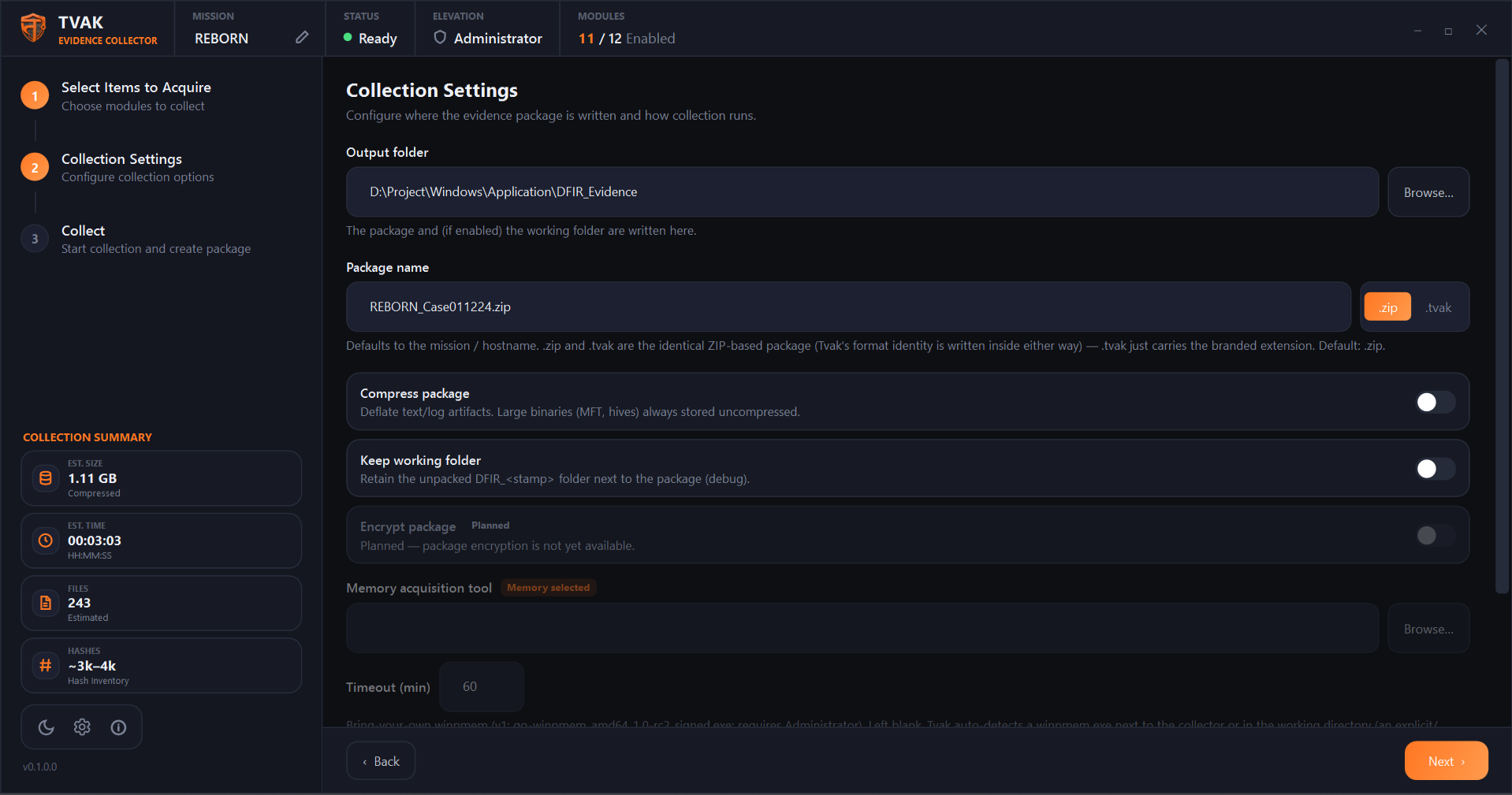Click the Timeout minutes field
The image size is (1512, 795).
tap(482, 687)
